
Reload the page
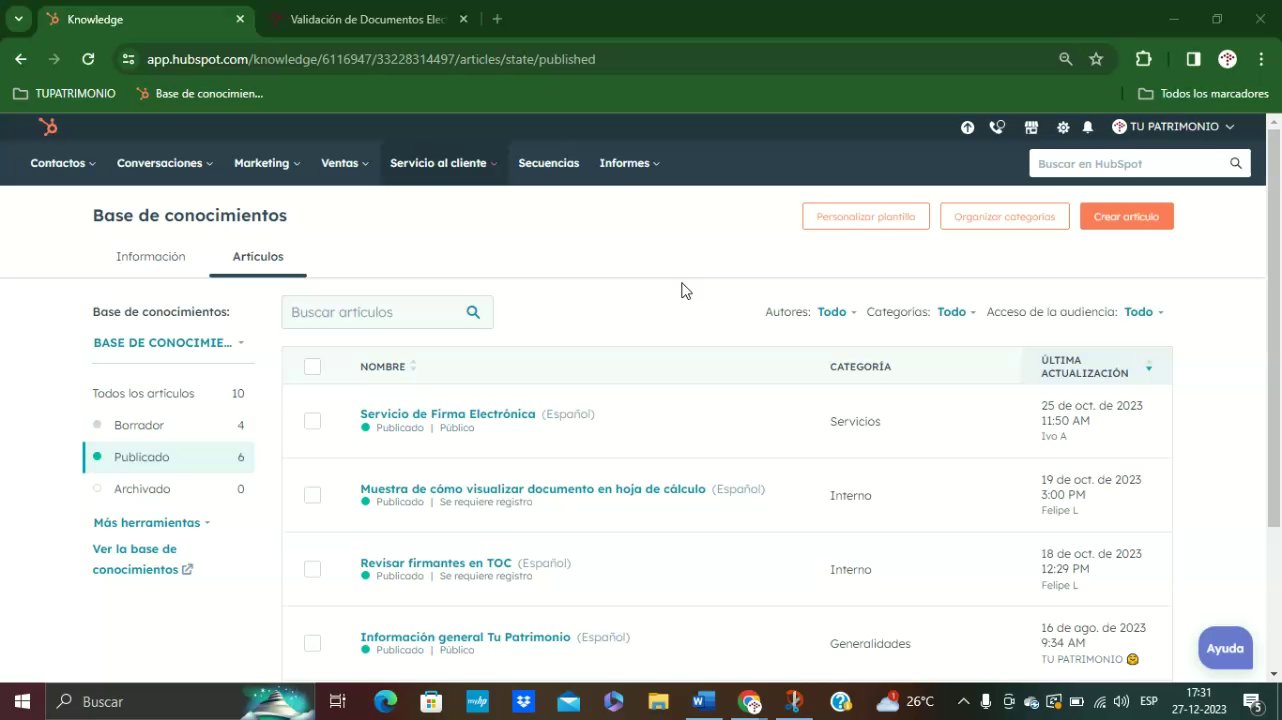click(x=88, y=59)
